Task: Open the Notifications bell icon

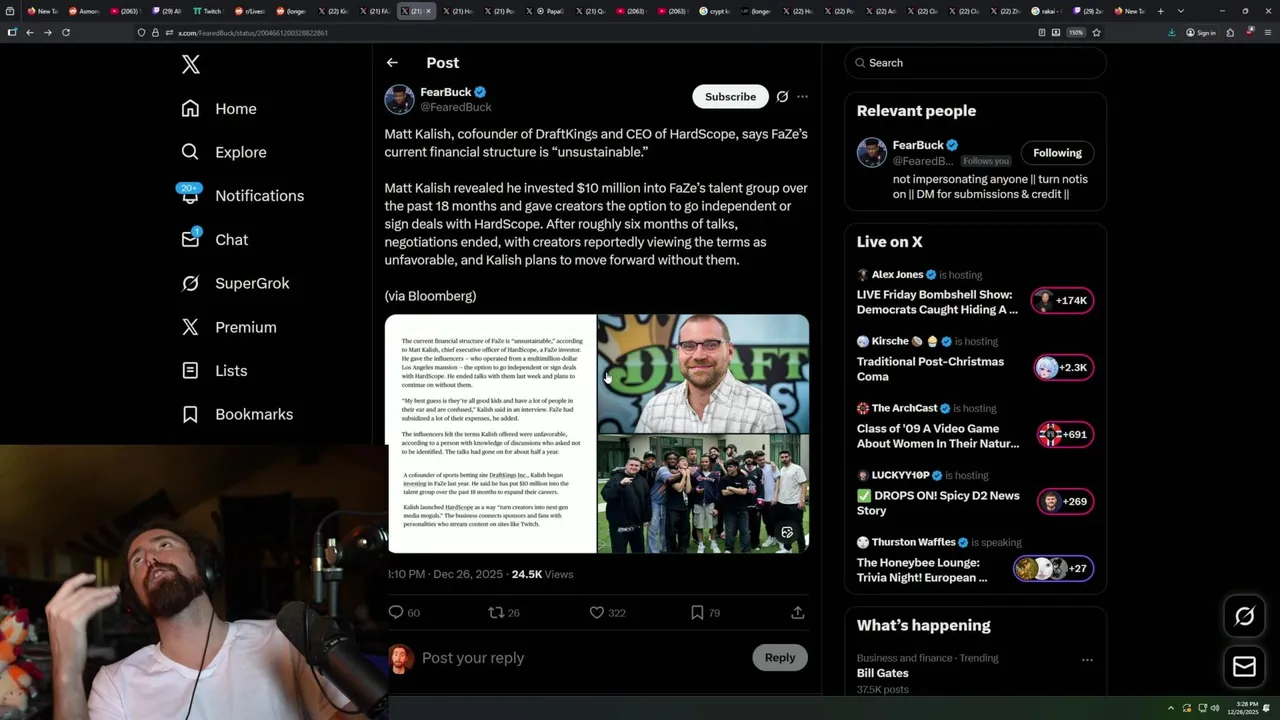Action: coord(190,195)
